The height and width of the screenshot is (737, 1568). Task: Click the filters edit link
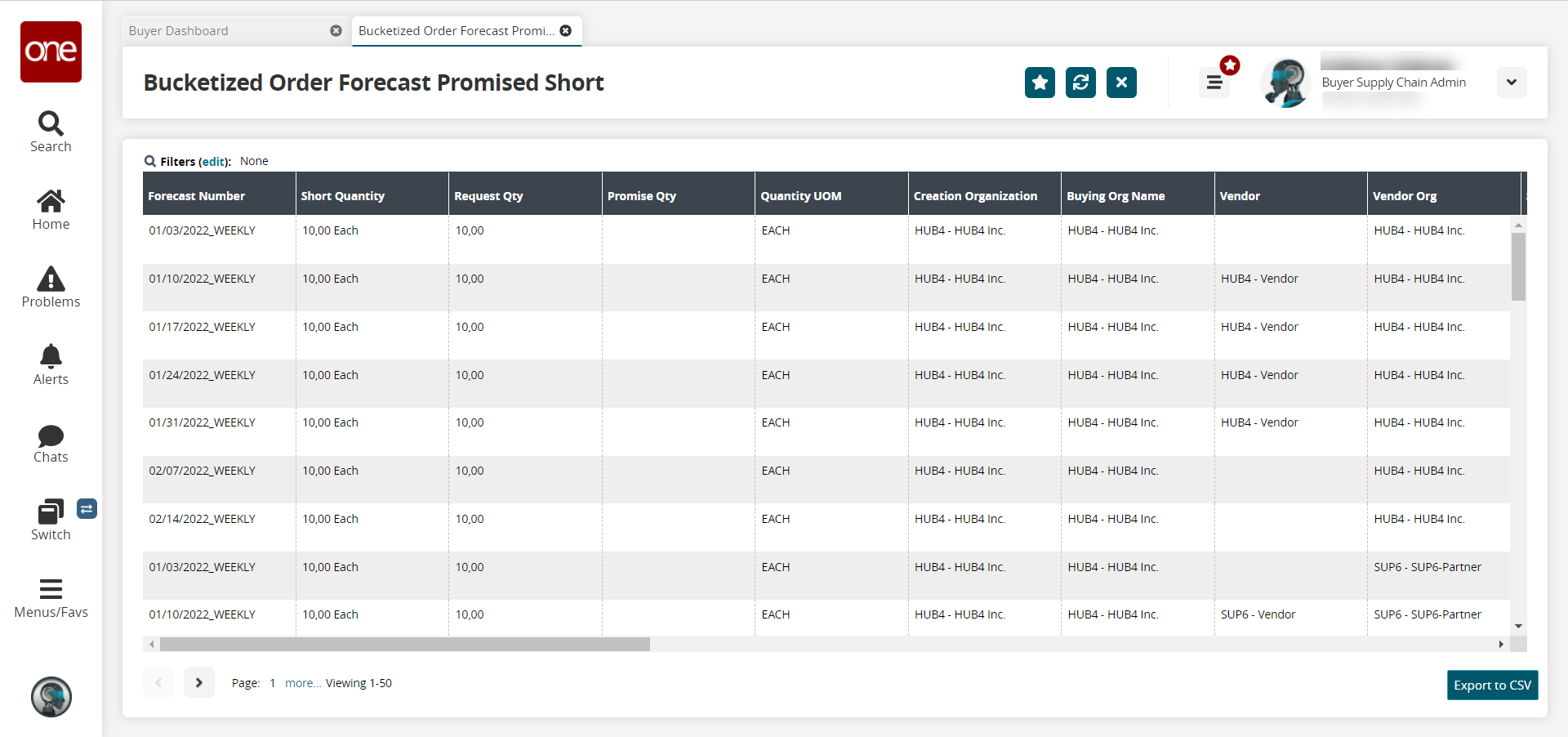tap(214, 162)
